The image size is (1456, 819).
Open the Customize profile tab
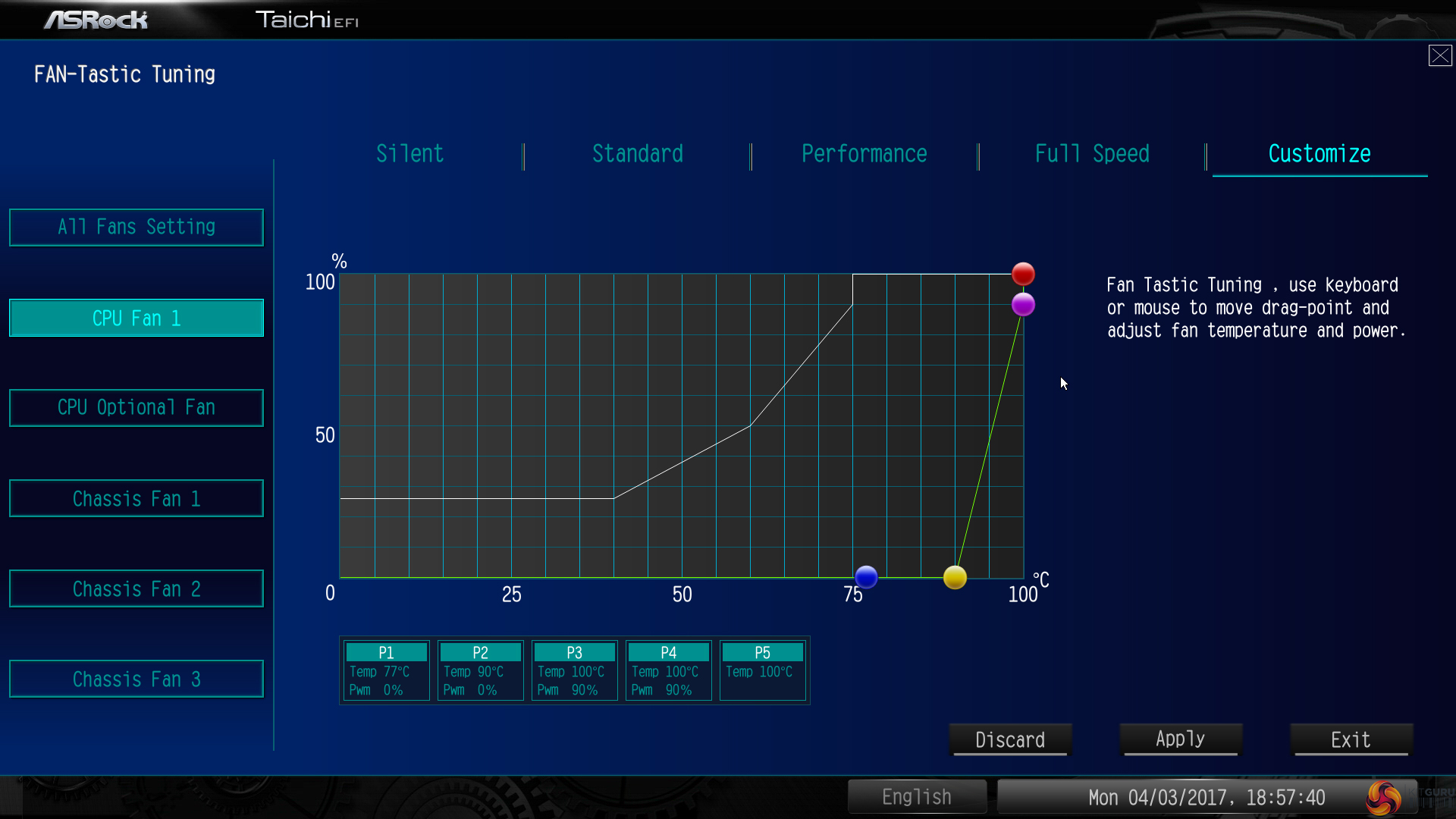[x=1319, y=154]
